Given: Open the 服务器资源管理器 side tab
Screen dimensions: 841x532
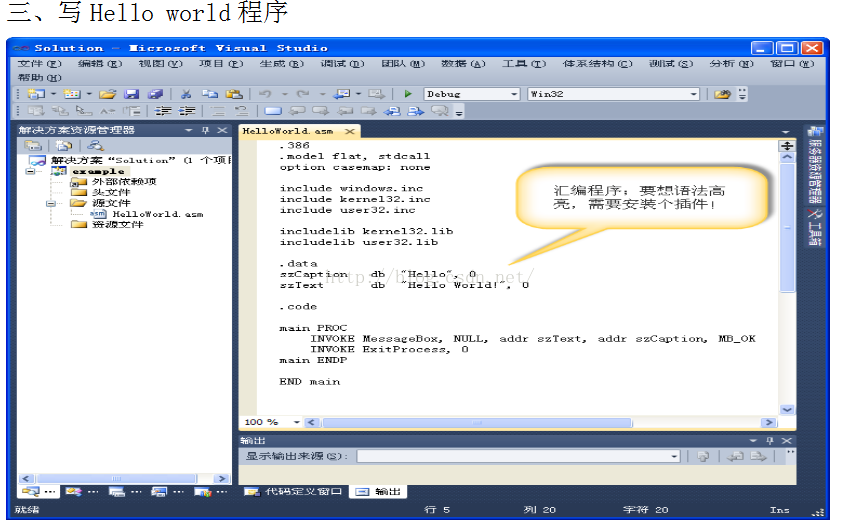Looking at the screenshot, I should (x=815, y=165).
